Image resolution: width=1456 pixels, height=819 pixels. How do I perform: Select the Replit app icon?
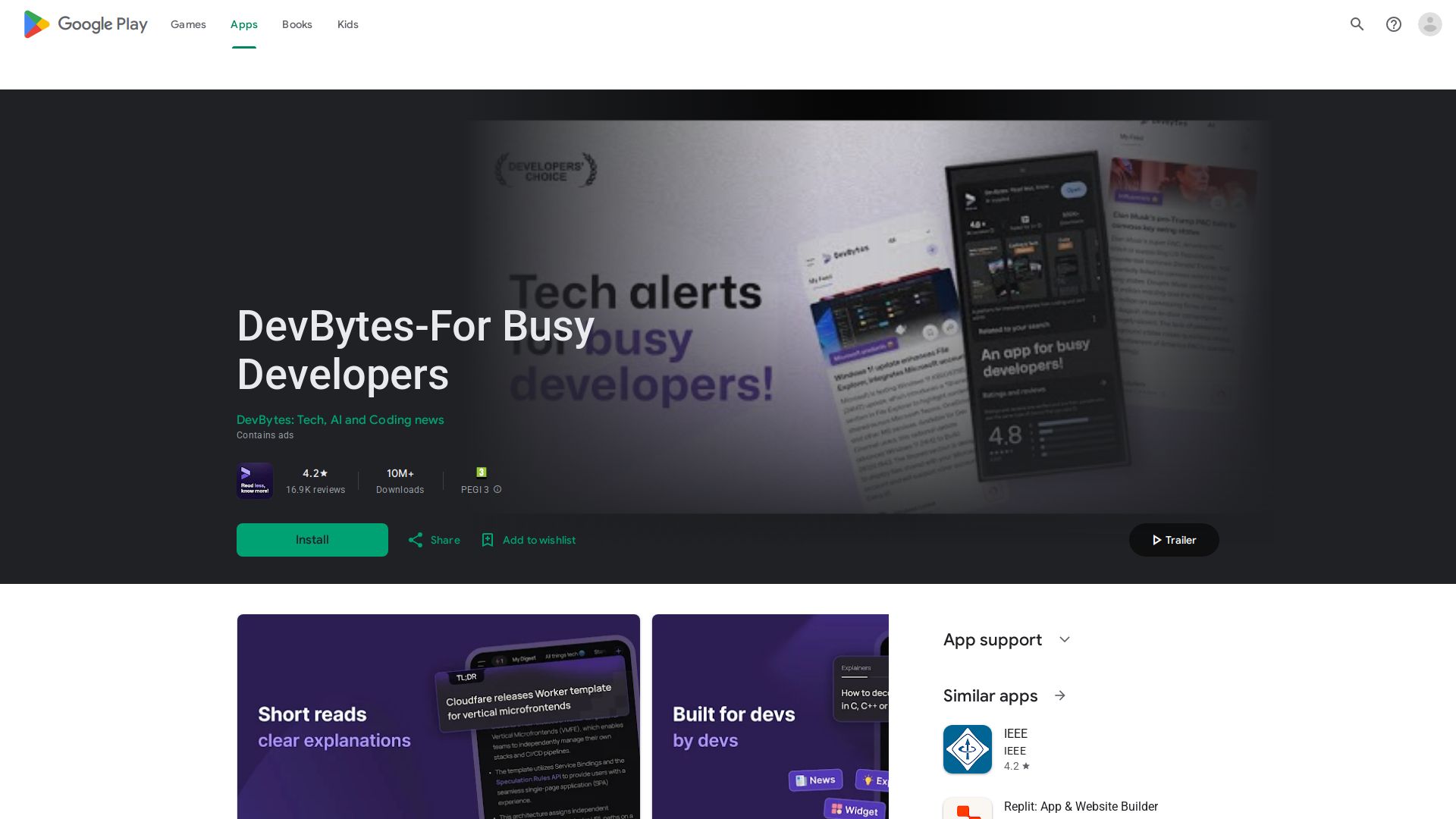[967, 811]
